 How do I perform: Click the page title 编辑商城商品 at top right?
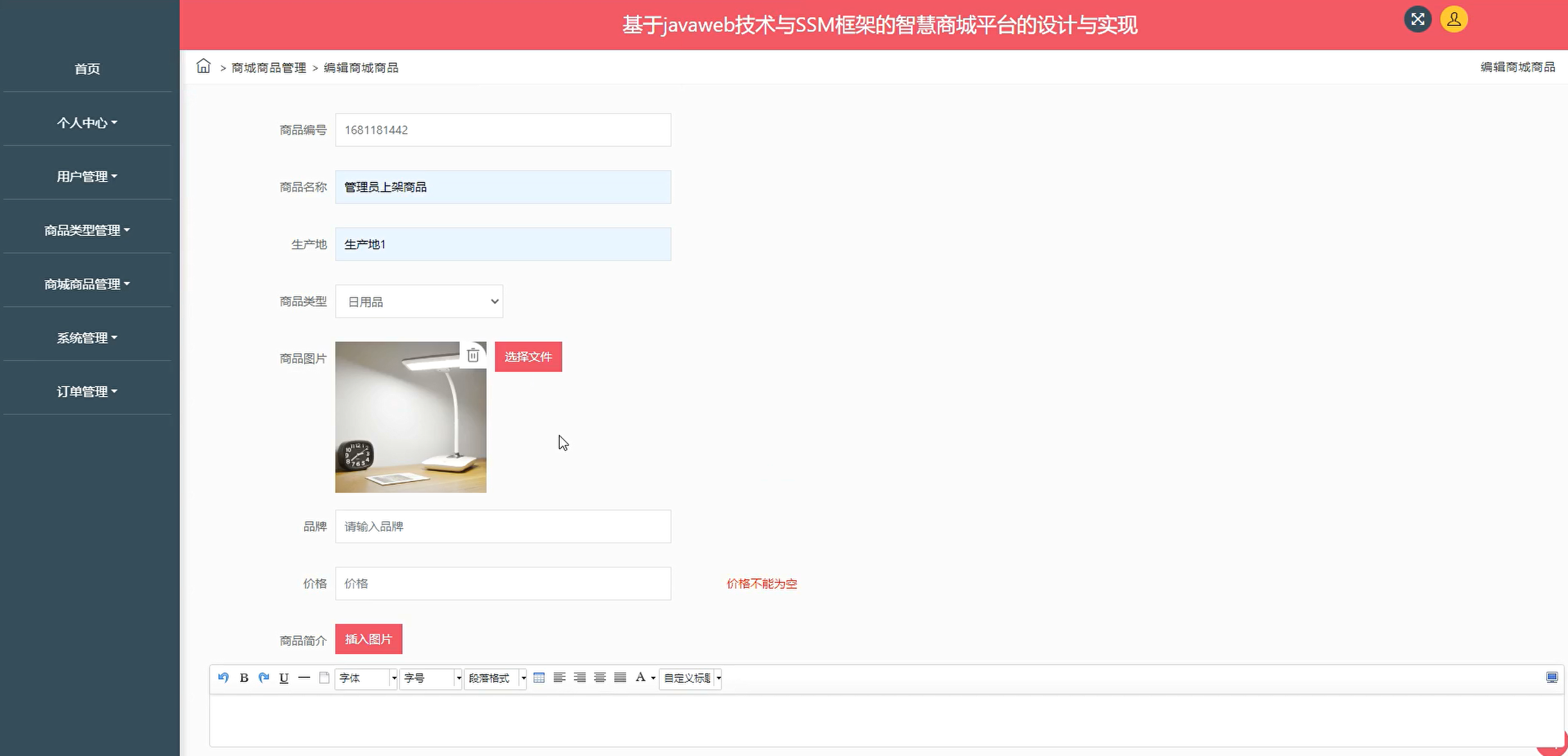1517,67
